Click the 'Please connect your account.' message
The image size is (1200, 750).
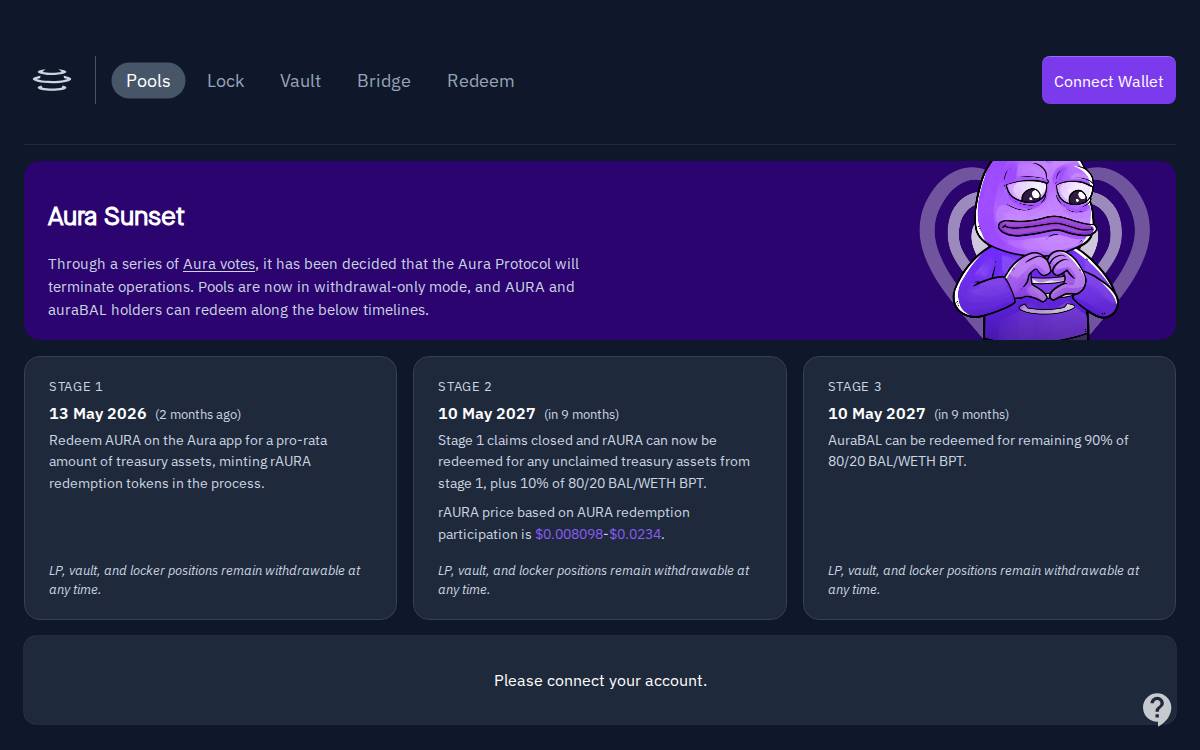[x=600, y=680]
